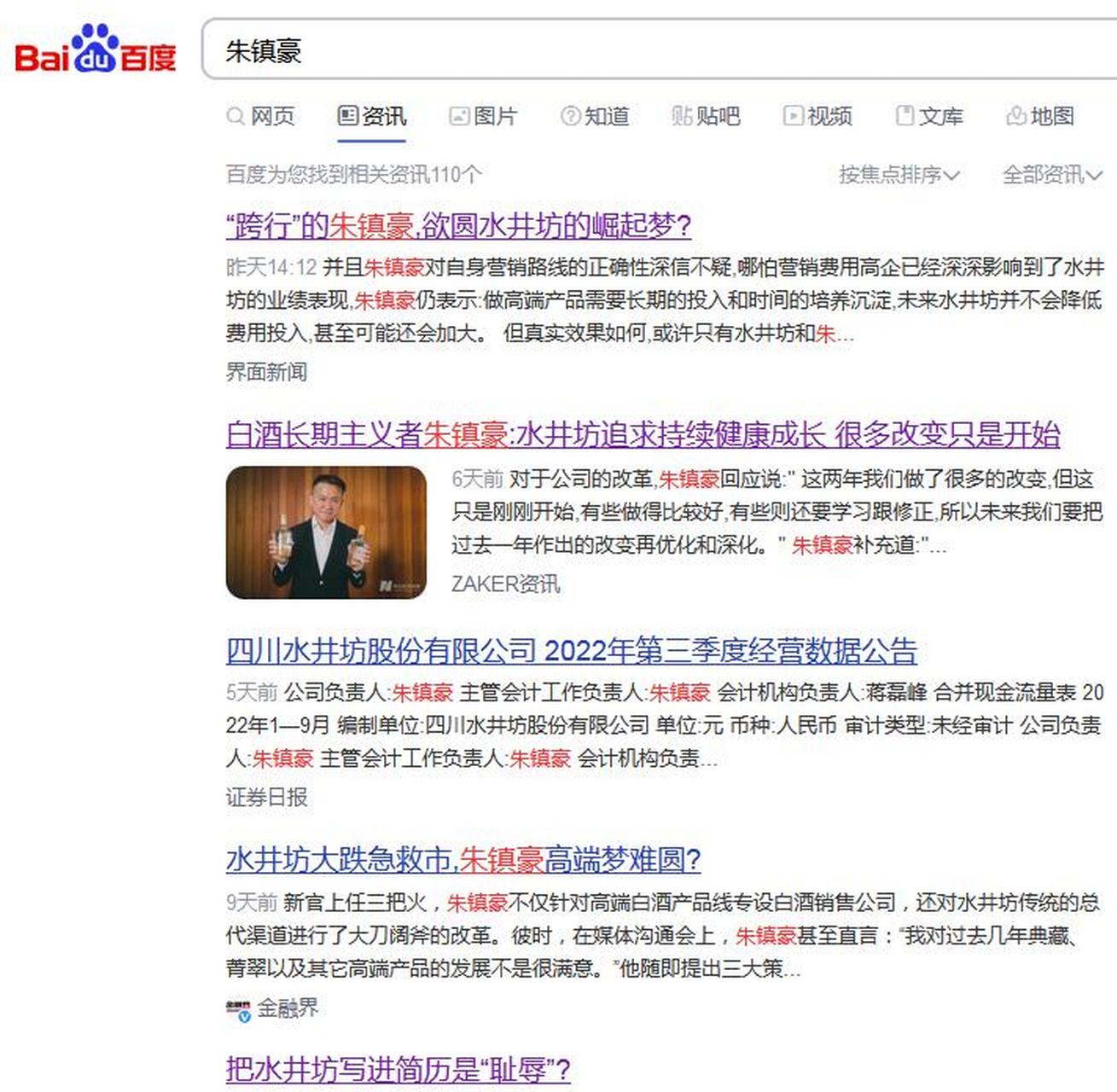Screen dimensions: 1117x1092
Task: Click the timestamp 5天前
Action: 252,693
